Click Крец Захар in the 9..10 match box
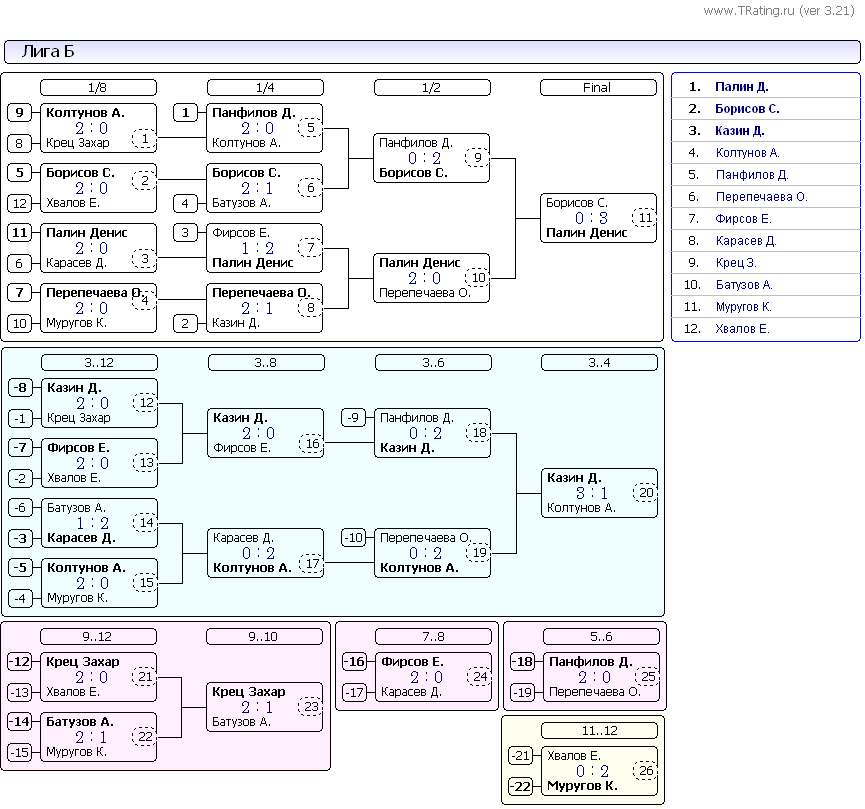Image resolution: width=865 pixels, height=809 pixels. click(248, 691)
